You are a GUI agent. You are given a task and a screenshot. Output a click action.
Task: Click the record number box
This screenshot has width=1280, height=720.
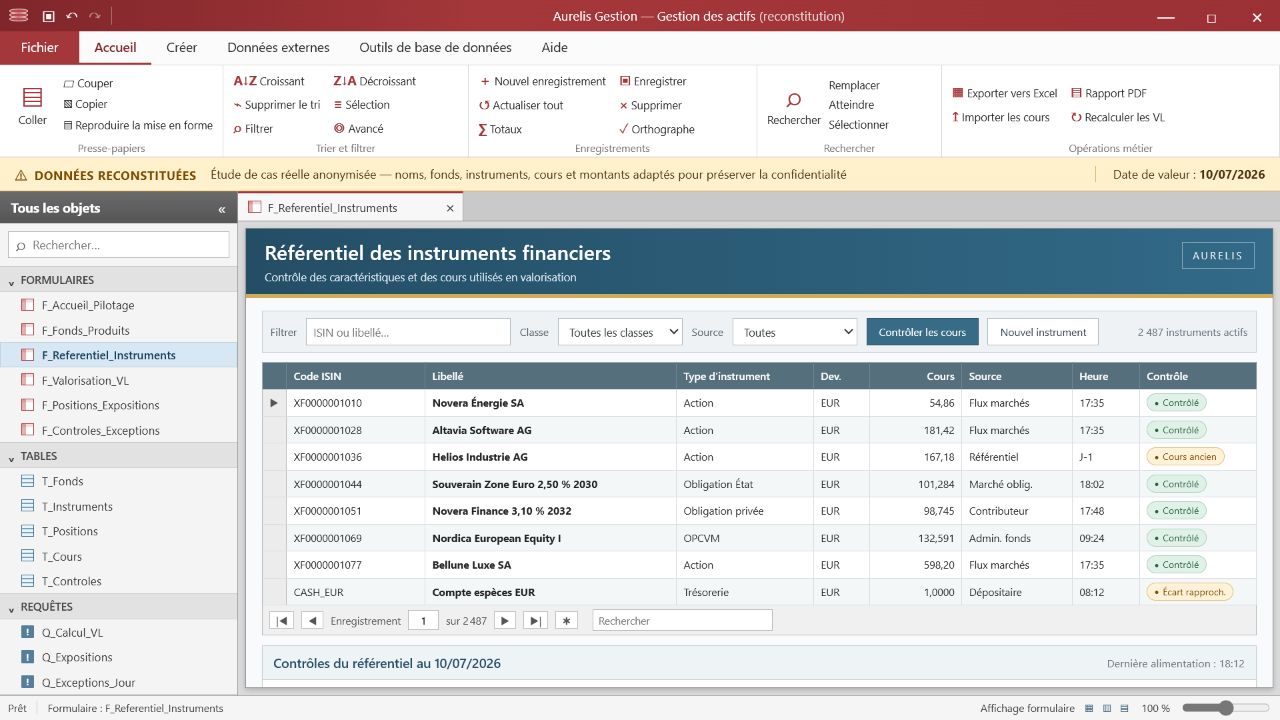point(423,621)
